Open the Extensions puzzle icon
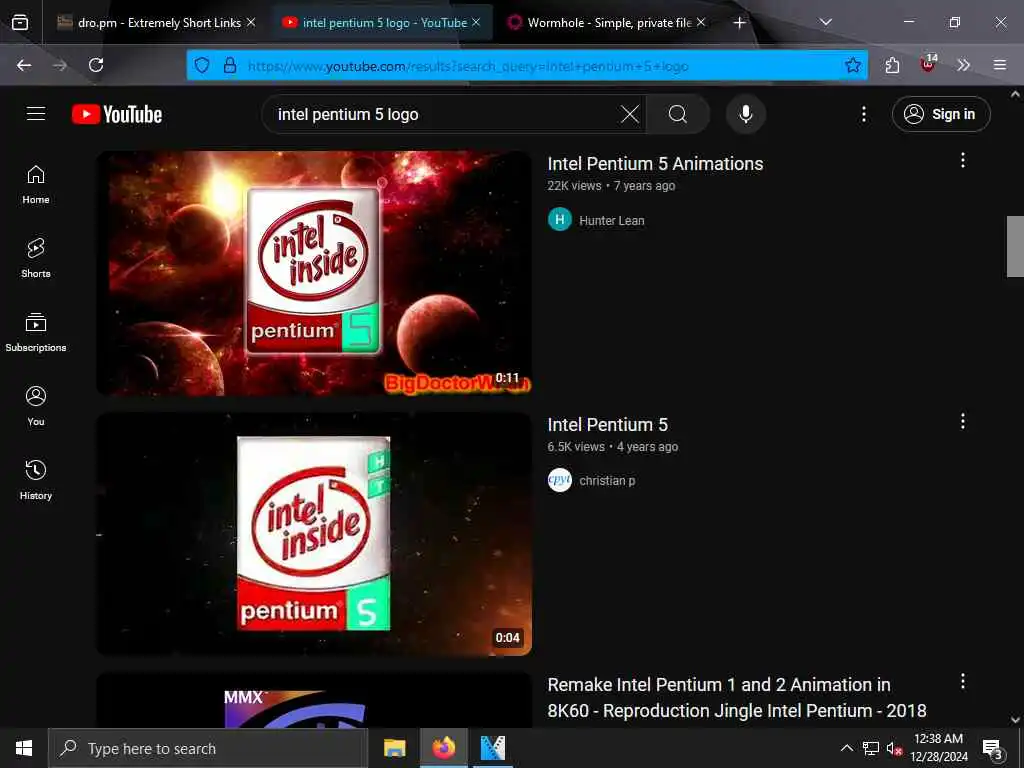This screenshot has height=768, width=1024. (892, 65)
